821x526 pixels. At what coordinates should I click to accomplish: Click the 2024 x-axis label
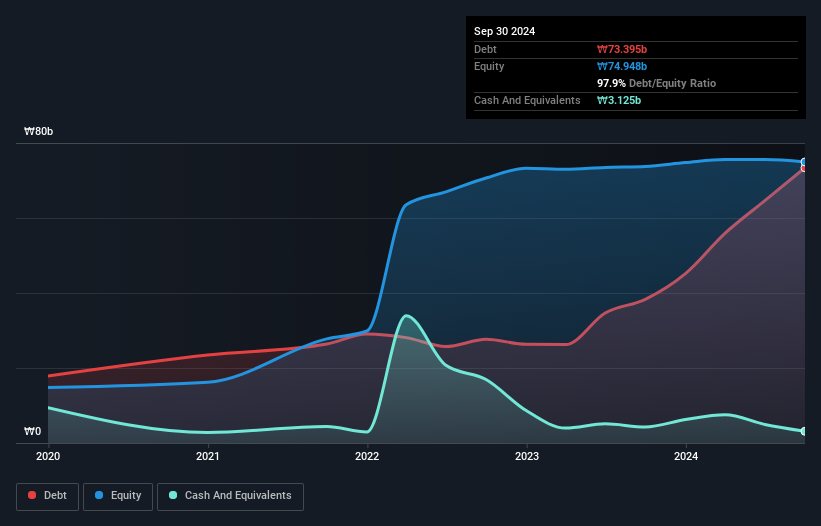pyautogui.click(x=686, y=456)
